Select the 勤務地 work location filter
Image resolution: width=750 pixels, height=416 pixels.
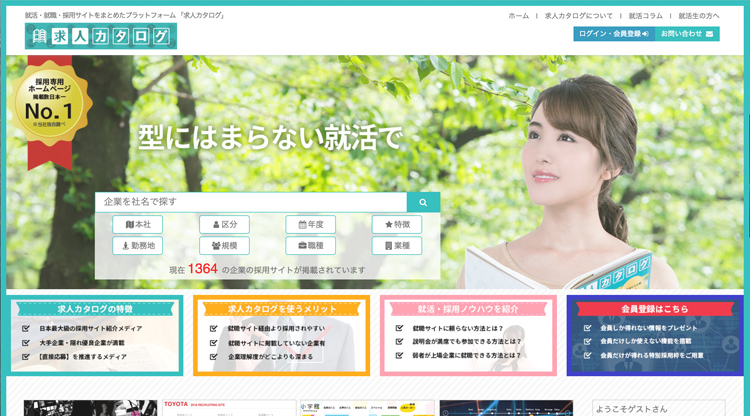(137, 245)
